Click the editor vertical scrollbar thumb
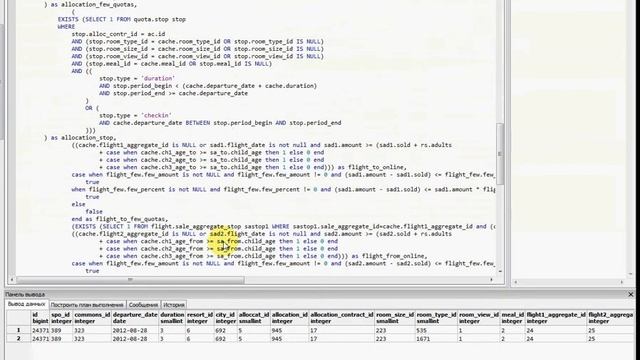This screenshot has height=360, width=640. (x=500, y=154)
